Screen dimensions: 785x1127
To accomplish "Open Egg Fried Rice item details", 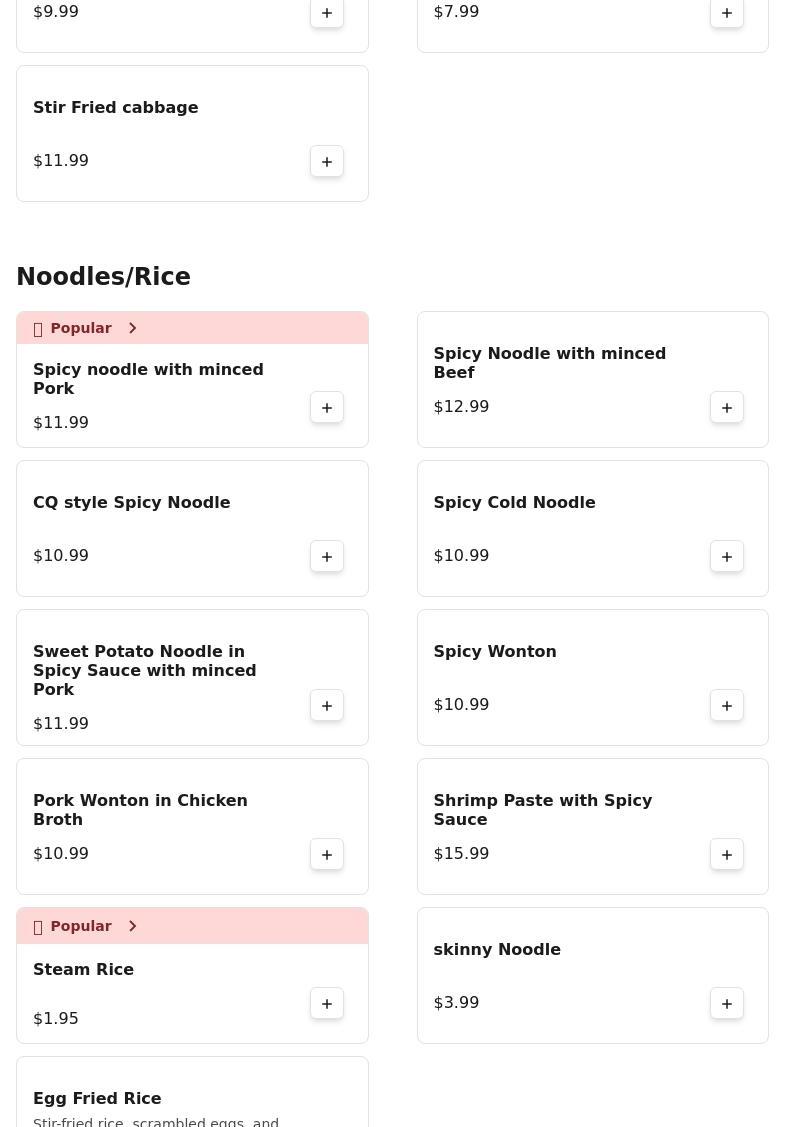I will [x=97, y=1098].
